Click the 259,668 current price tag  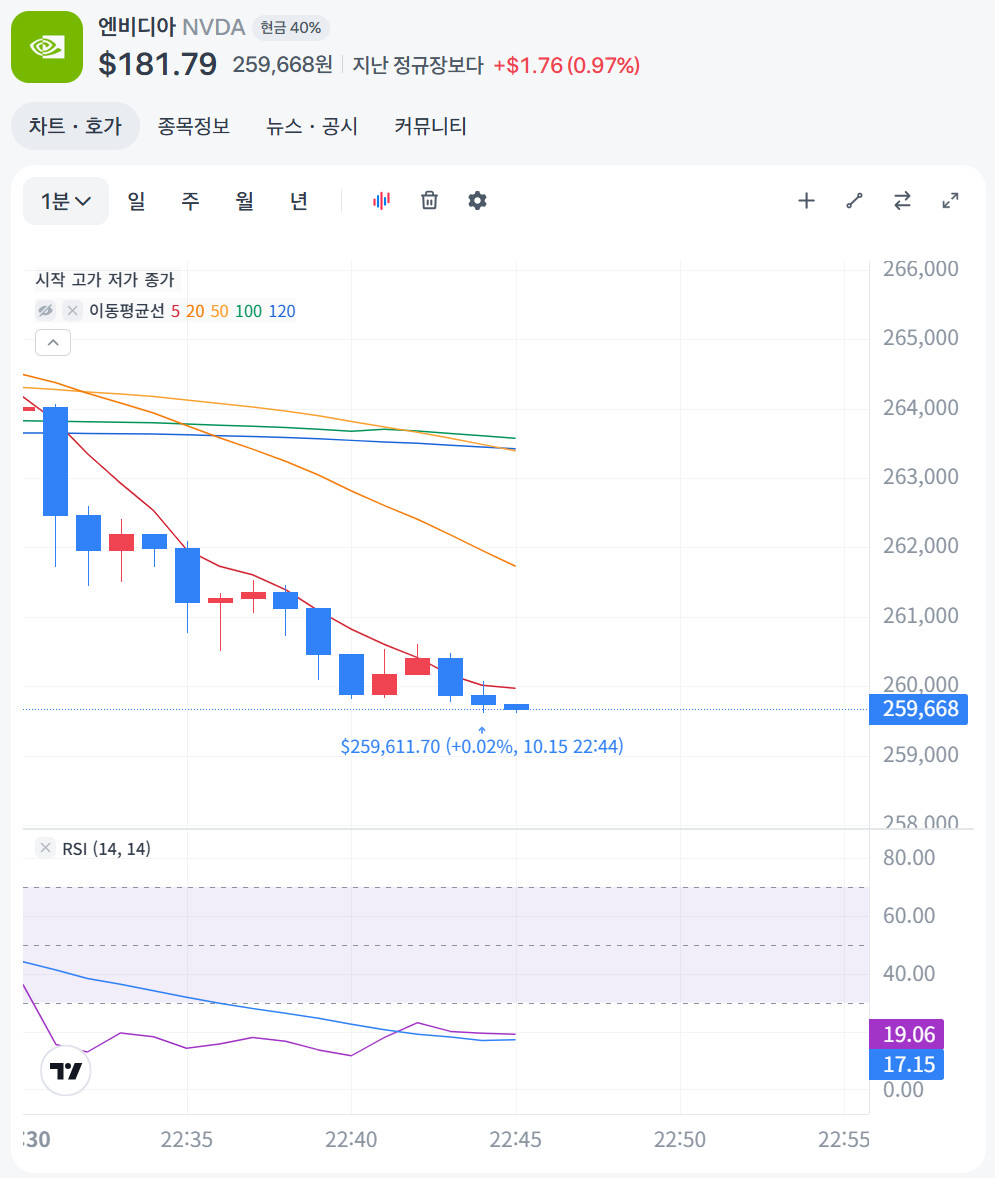[x=918, y=708]
